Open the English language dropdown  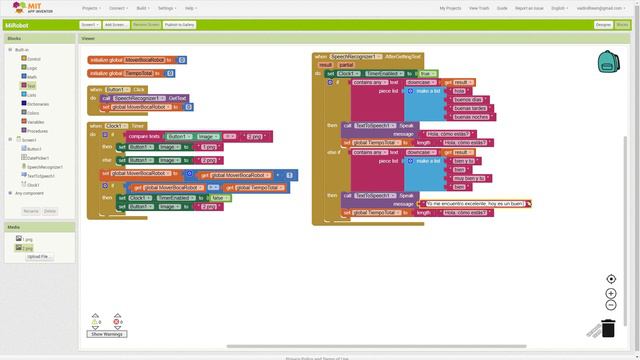559,8
